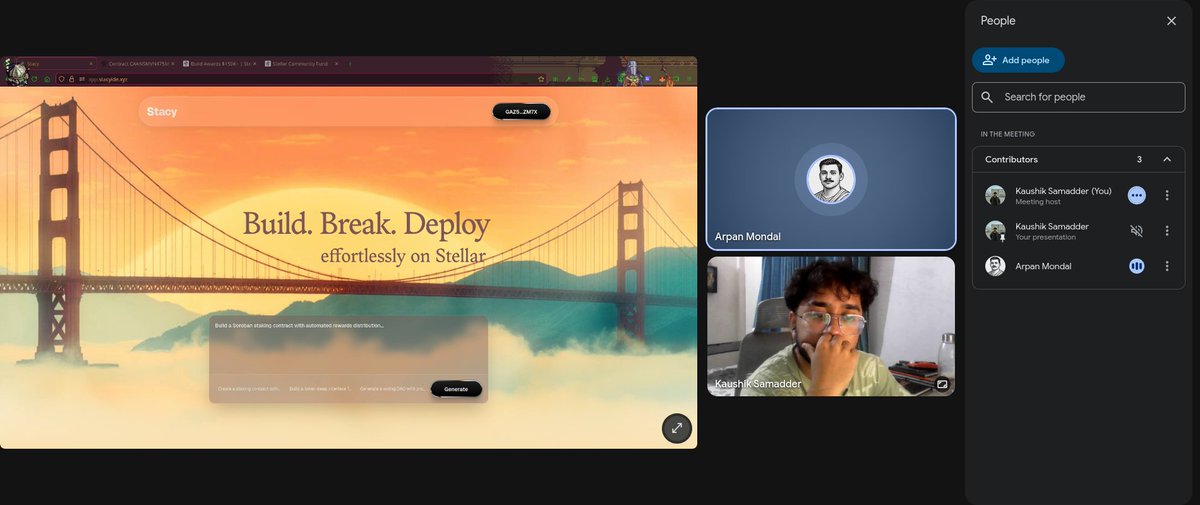This screenshot has width=1200, height=505.
Task: Focus the Search for people field
Action: (1078, 97)
